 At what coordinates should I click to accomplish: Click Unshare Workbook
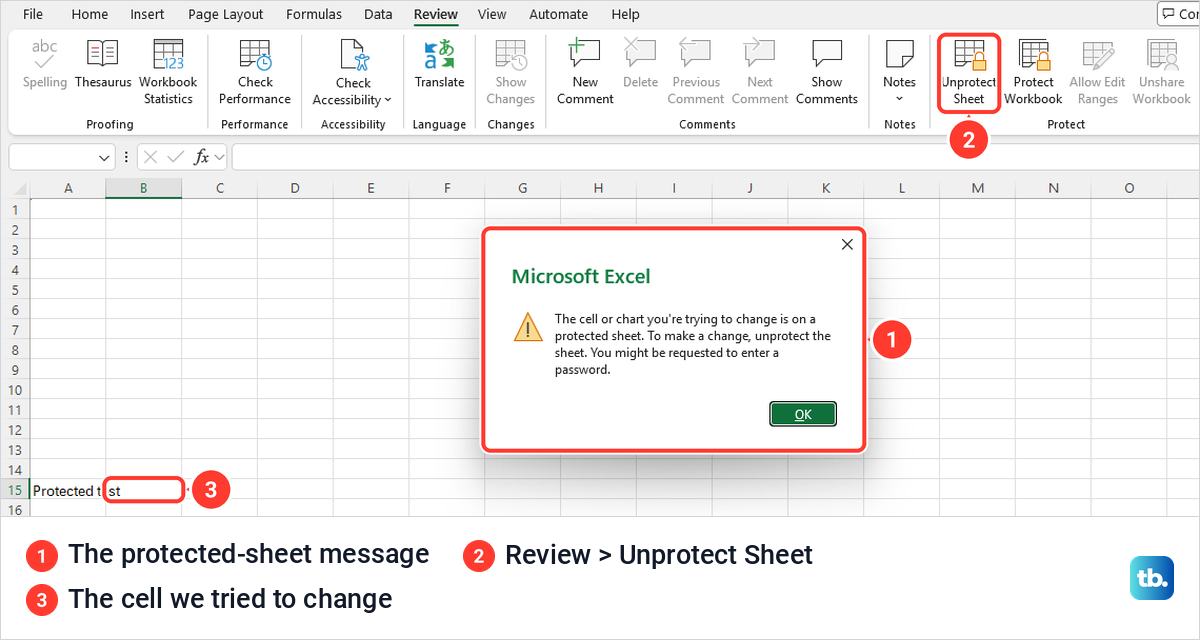pos(1161,72)
